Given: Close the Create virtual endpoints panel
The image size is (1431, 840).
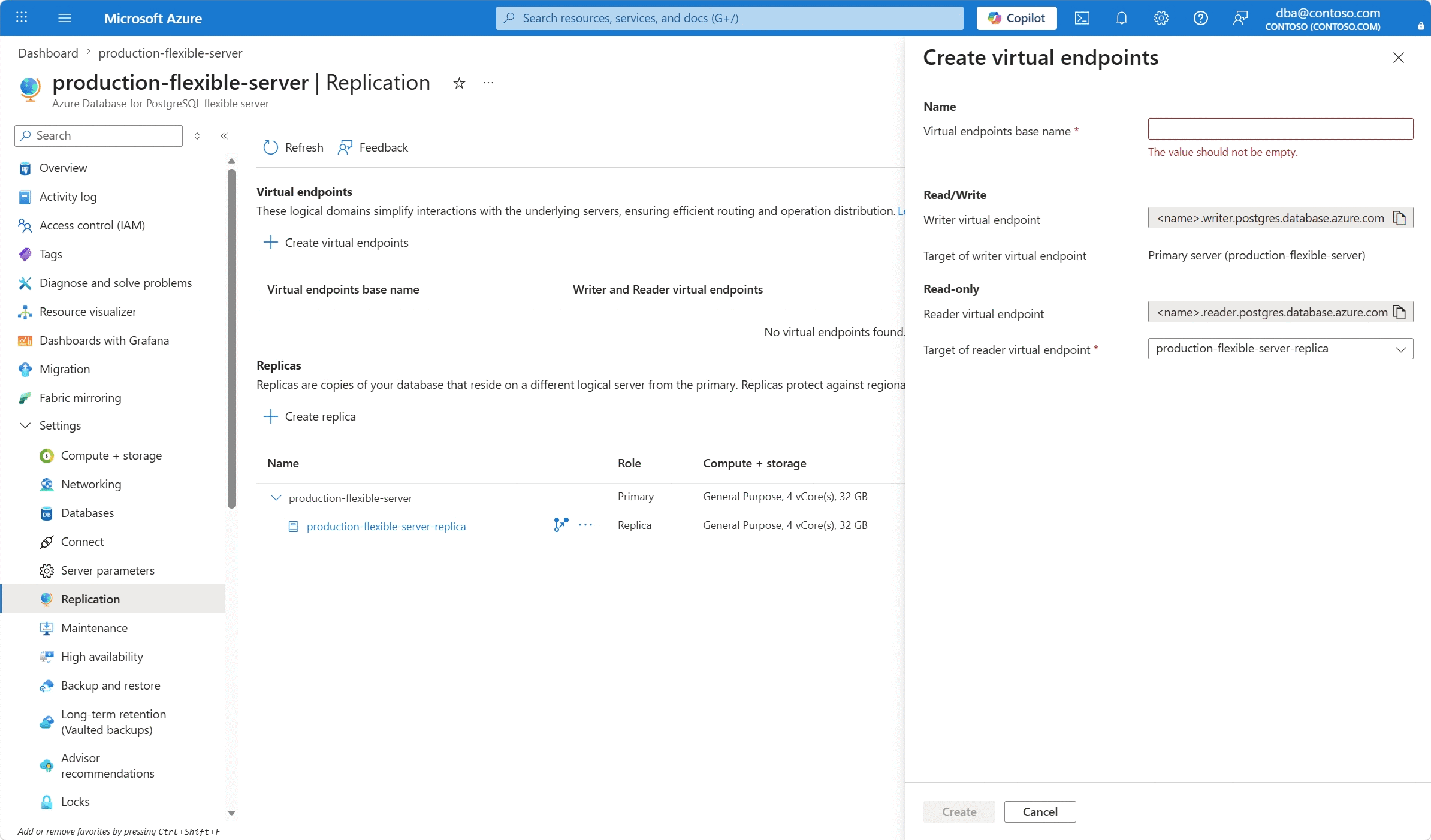Looking at the screenshot, I should [x=1399, y=58].
